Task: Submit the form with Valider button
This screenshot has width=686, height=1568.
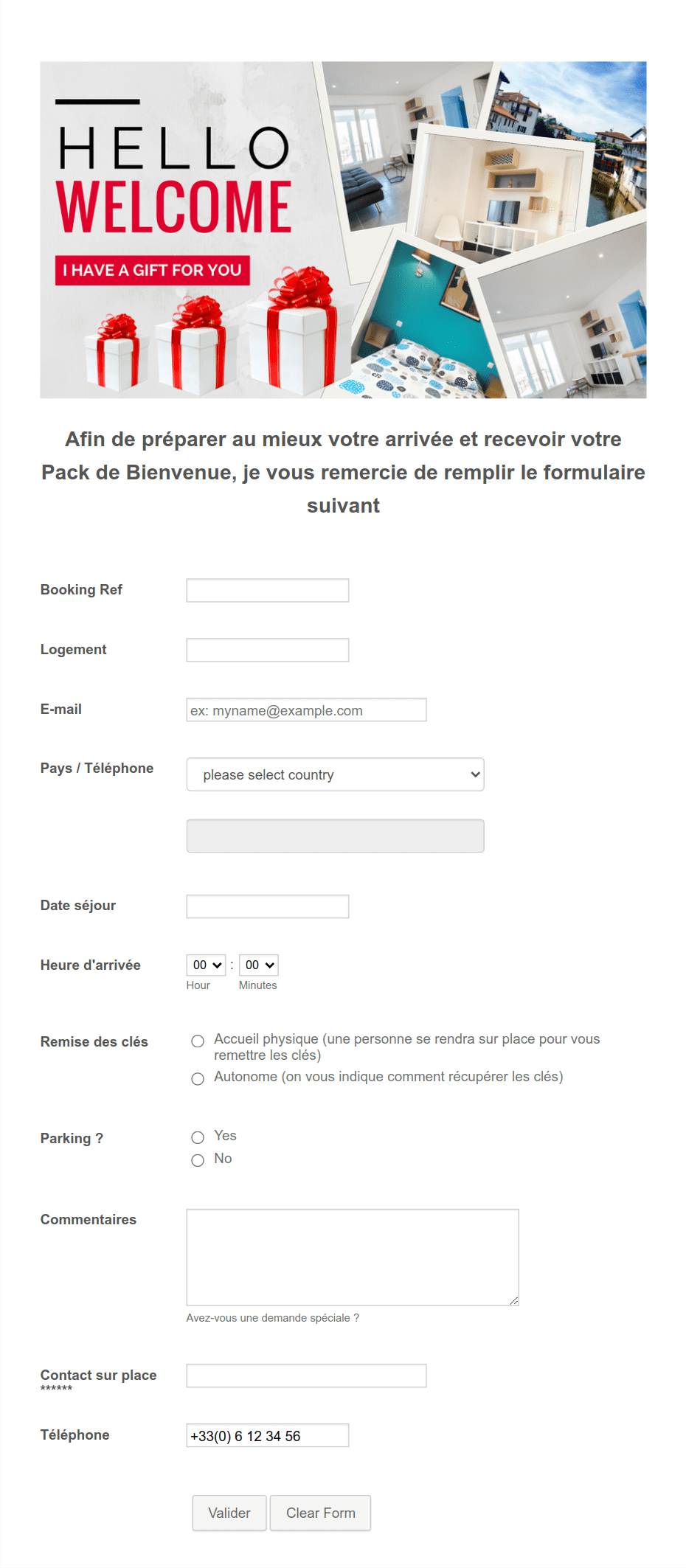Action: [229, 1513]
